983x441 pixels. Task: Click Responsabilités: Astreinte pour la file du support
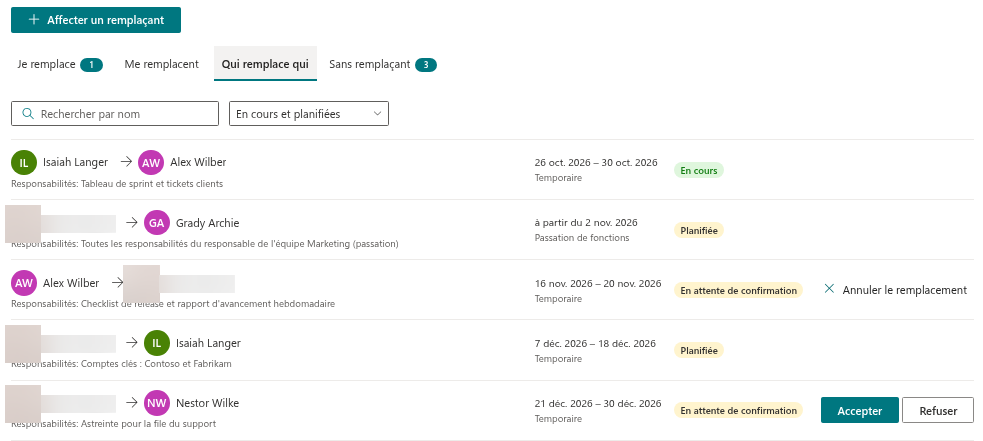pyautogui.click(x=113, y=423)
